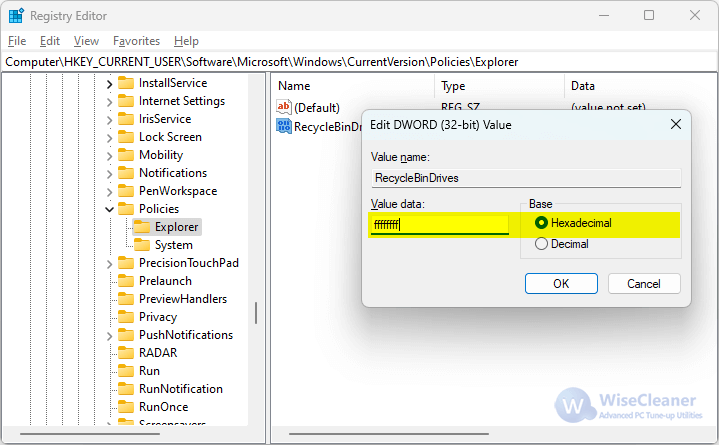Screen dimensions: 719x445
Task: Select the IrisService folder icon
Action: pos(126,119)
